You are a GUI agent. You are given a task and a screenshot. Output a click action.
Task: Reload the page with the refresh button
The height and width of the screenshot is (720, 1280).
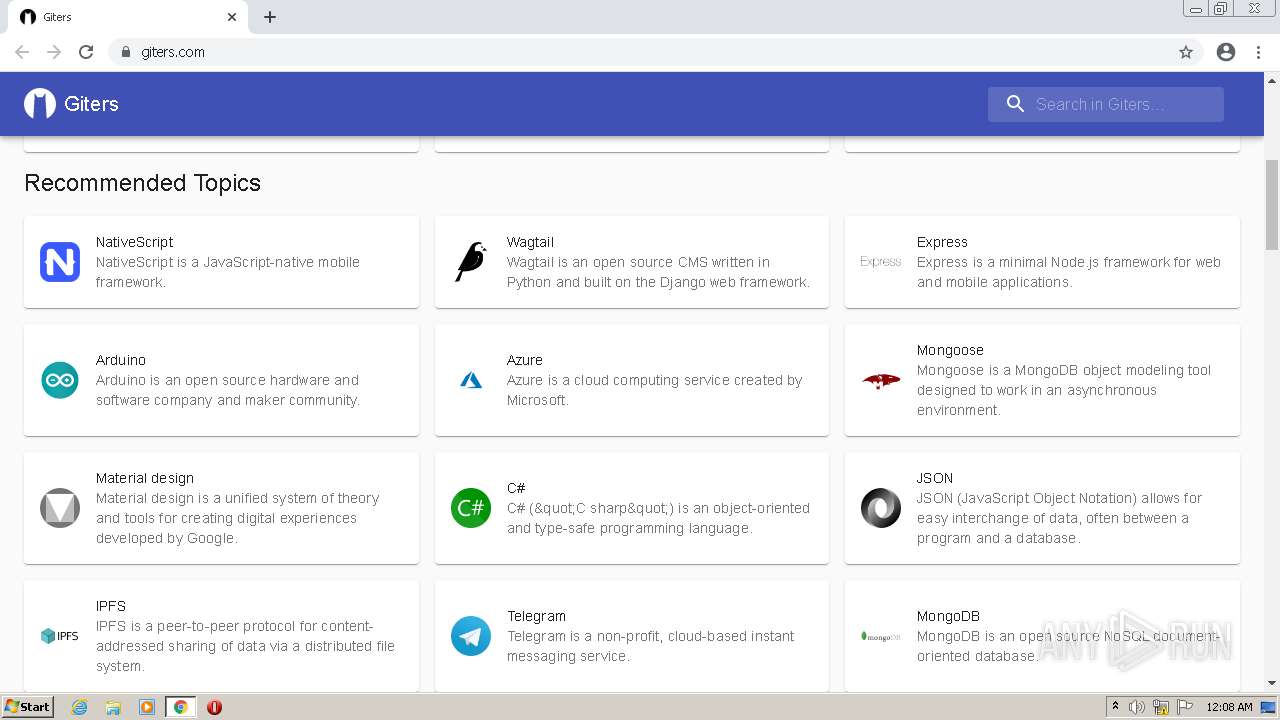coord(86,52)
